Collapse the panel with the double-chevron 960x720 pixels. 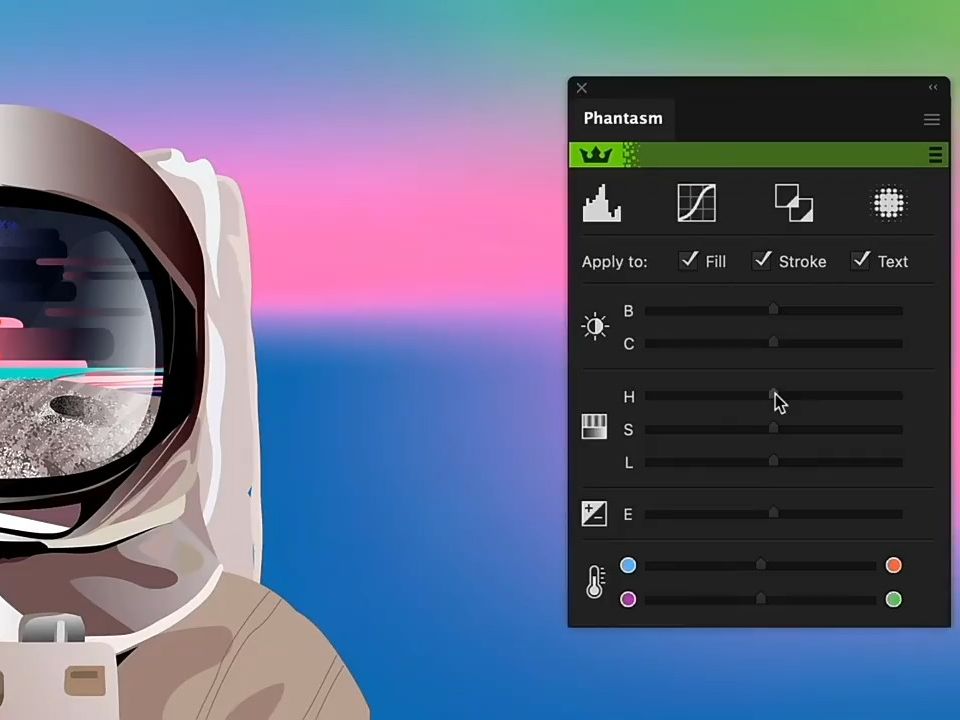[933, 87]
